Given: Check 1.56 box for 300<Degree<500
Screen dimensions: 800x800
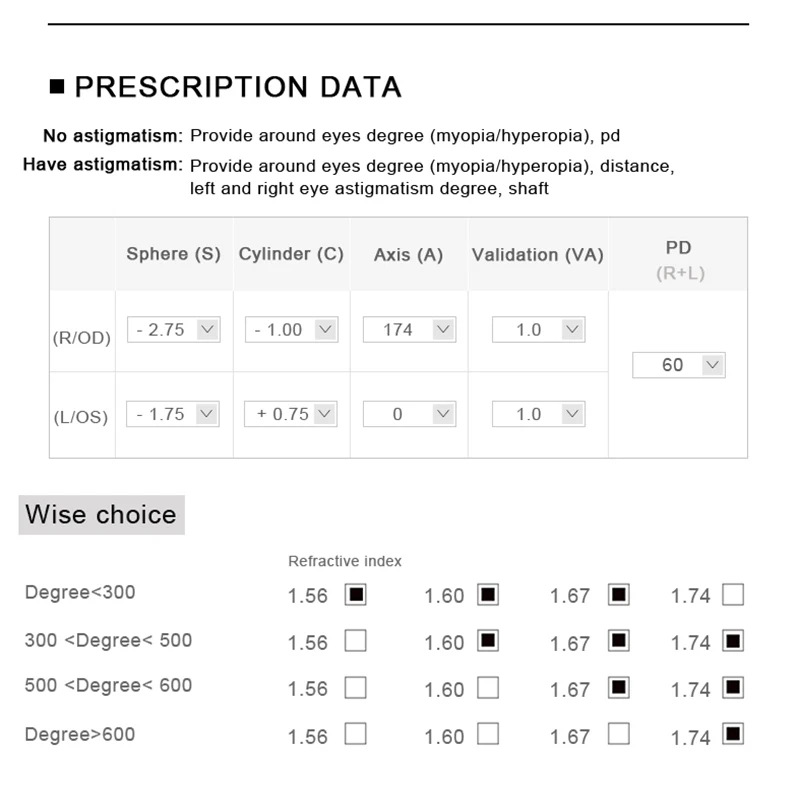Looking at the screenshot, I should click(x=355, y=641).
